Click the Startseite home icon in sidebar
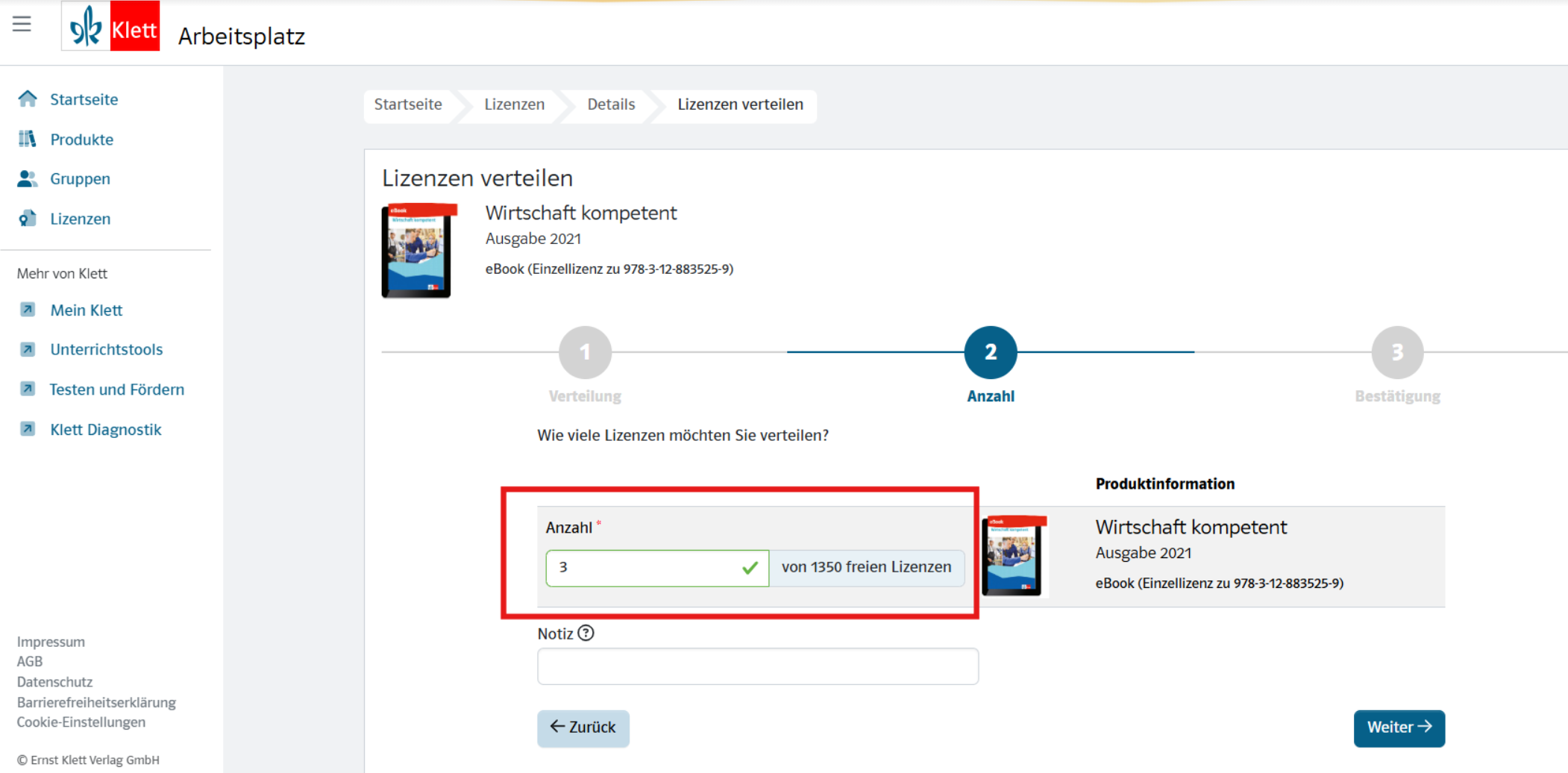 click(x=28, y=99)
